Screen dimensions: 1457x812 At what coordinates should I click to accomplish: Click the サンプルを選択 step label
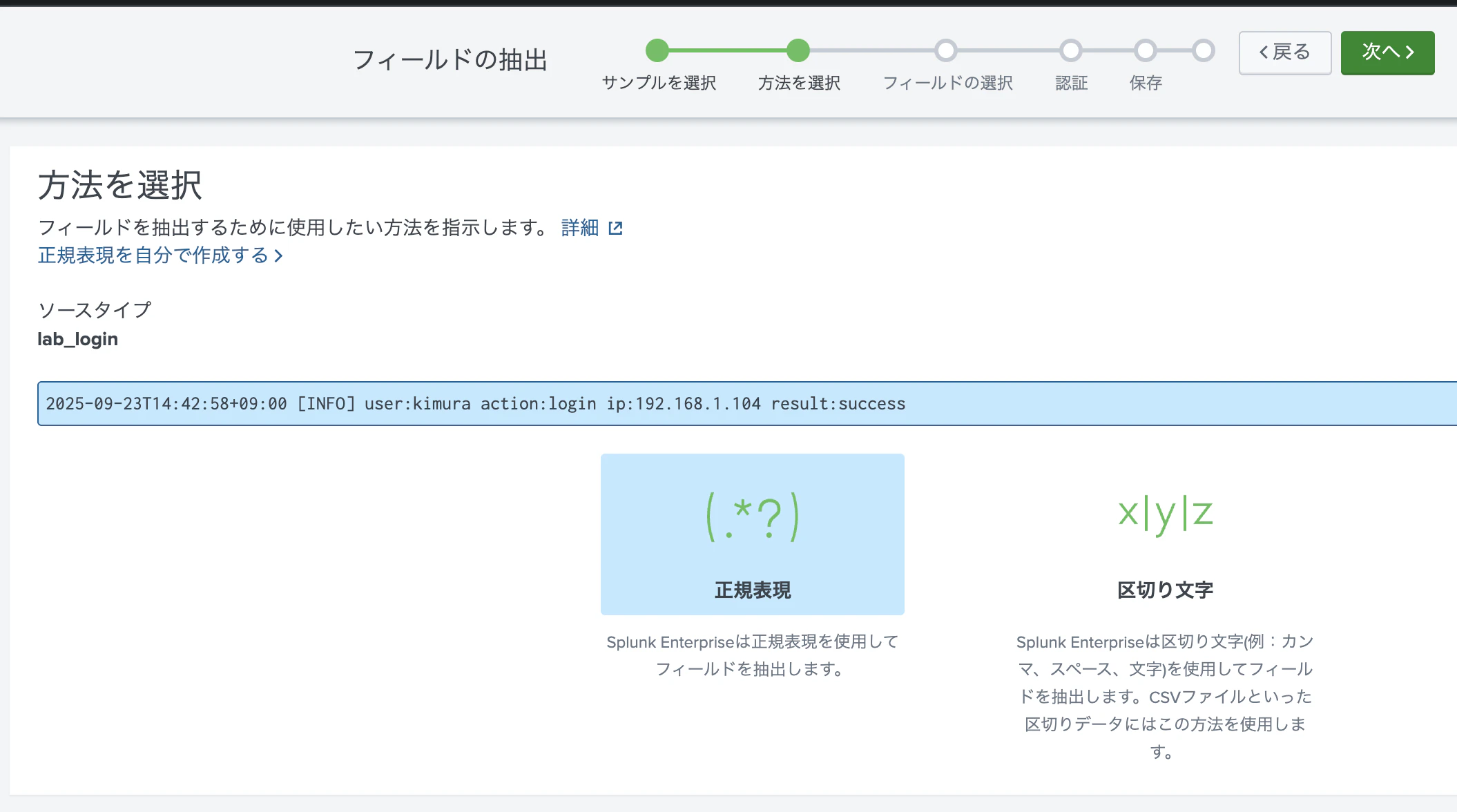click(x=659, y=83)
